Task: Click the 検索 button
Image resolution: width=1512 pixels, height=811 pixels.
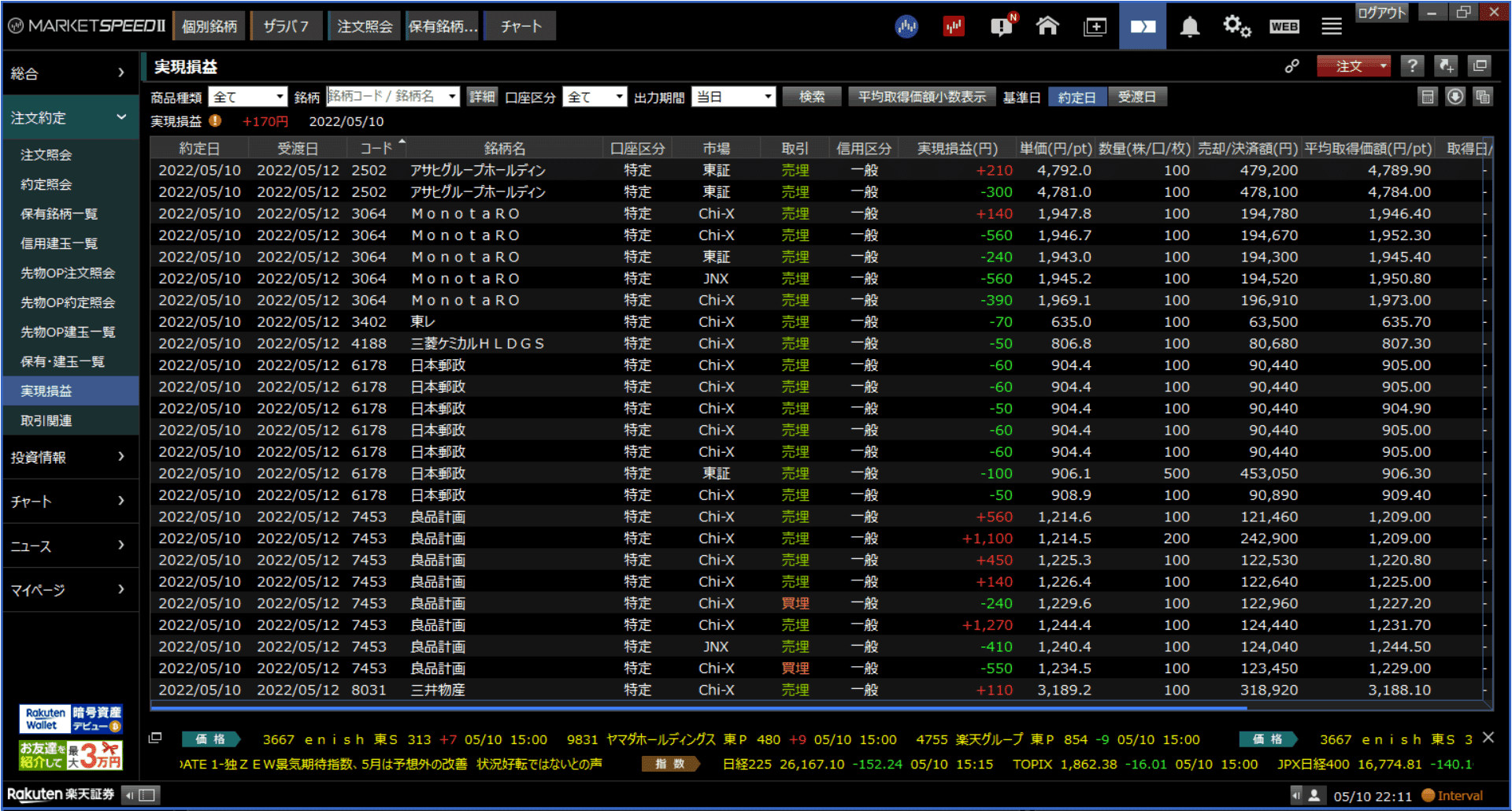Action: (x=812, y=97)
